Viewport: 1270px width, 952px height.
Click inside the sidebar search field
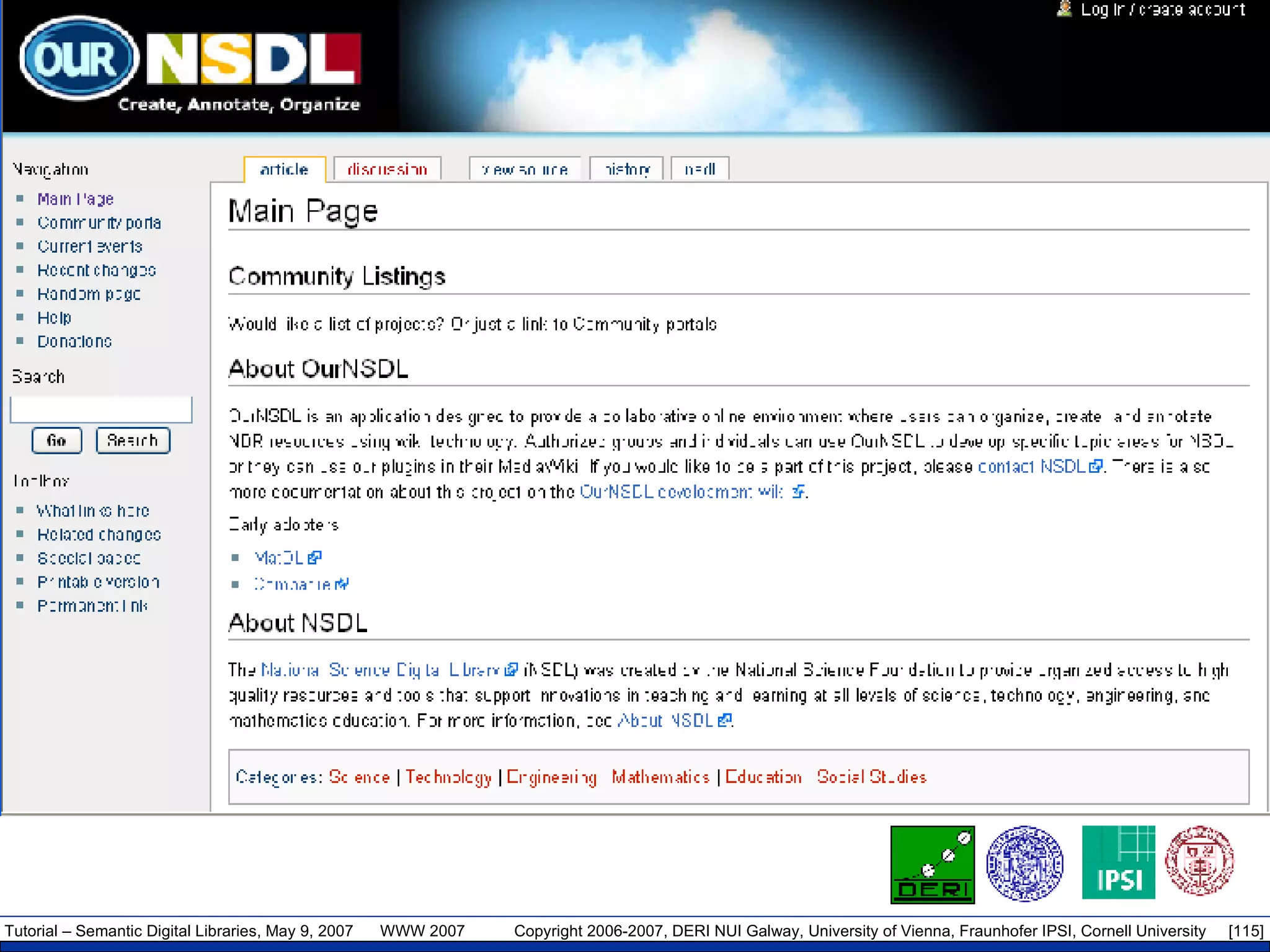click(101, 410)
